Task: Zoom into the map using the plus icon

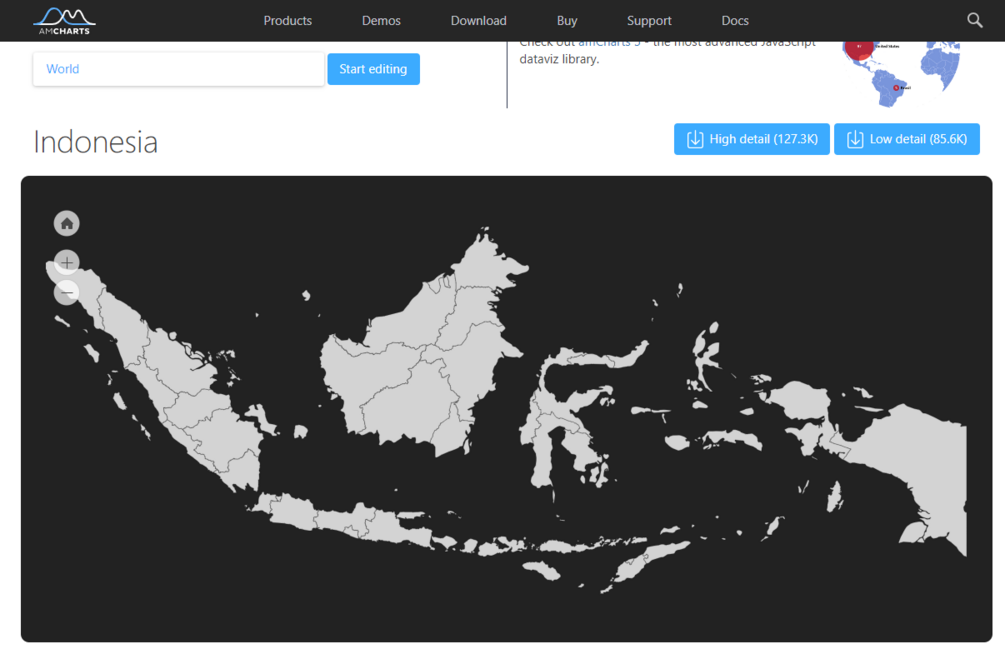Action: (x=66, y=262)
